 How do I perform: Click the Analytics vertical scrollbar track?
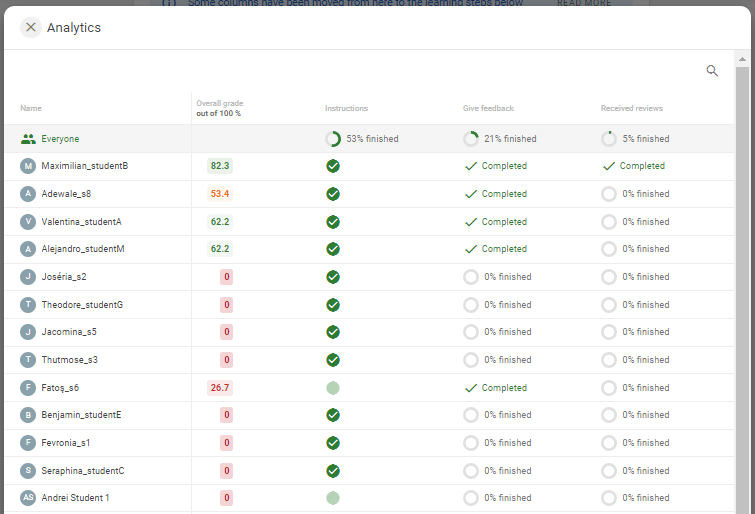(742, 289)
